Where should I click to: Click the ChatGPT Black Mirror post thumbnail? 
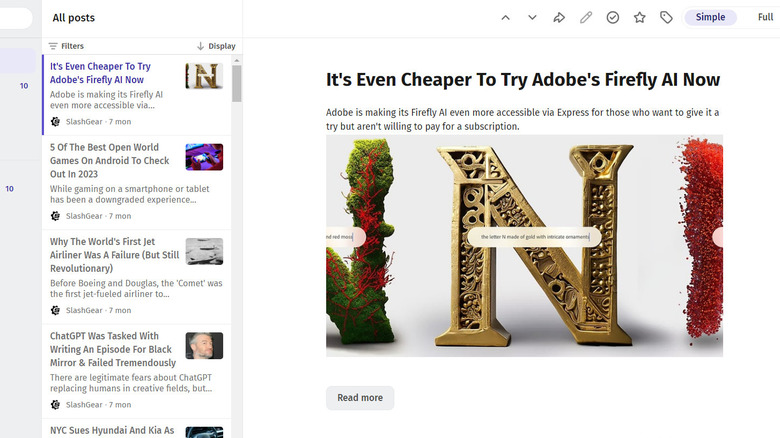[x=204, y=345]
